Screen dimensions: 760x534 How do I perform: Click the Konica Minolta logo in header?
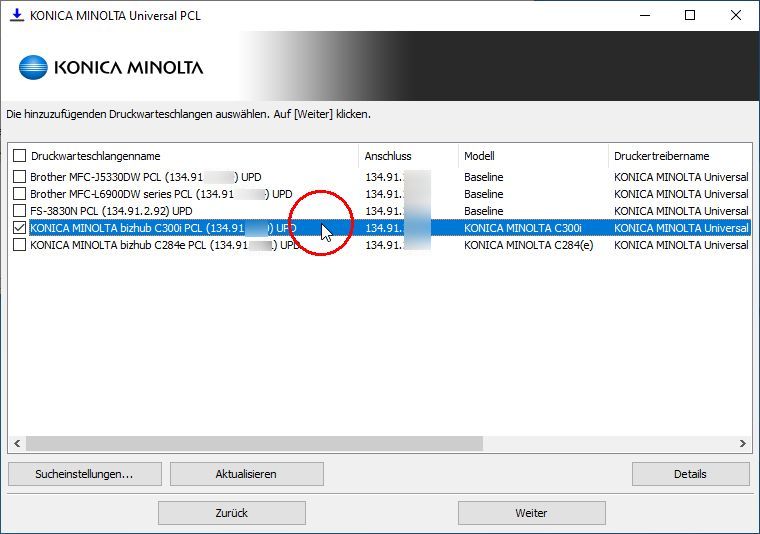click(x=111, y=68)
